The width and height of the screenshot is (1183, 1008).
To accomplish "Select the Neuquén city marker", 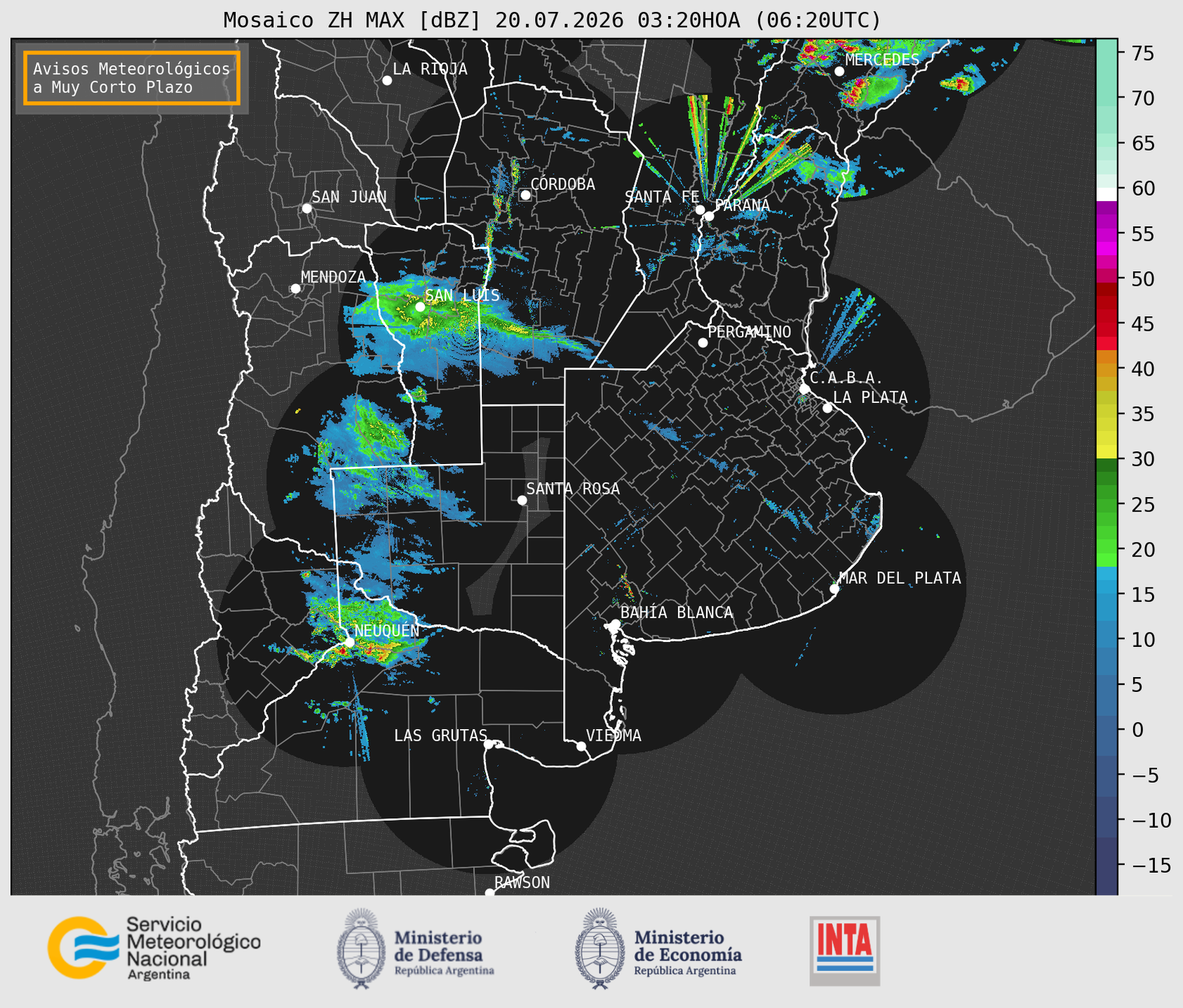I will [349, 641].
